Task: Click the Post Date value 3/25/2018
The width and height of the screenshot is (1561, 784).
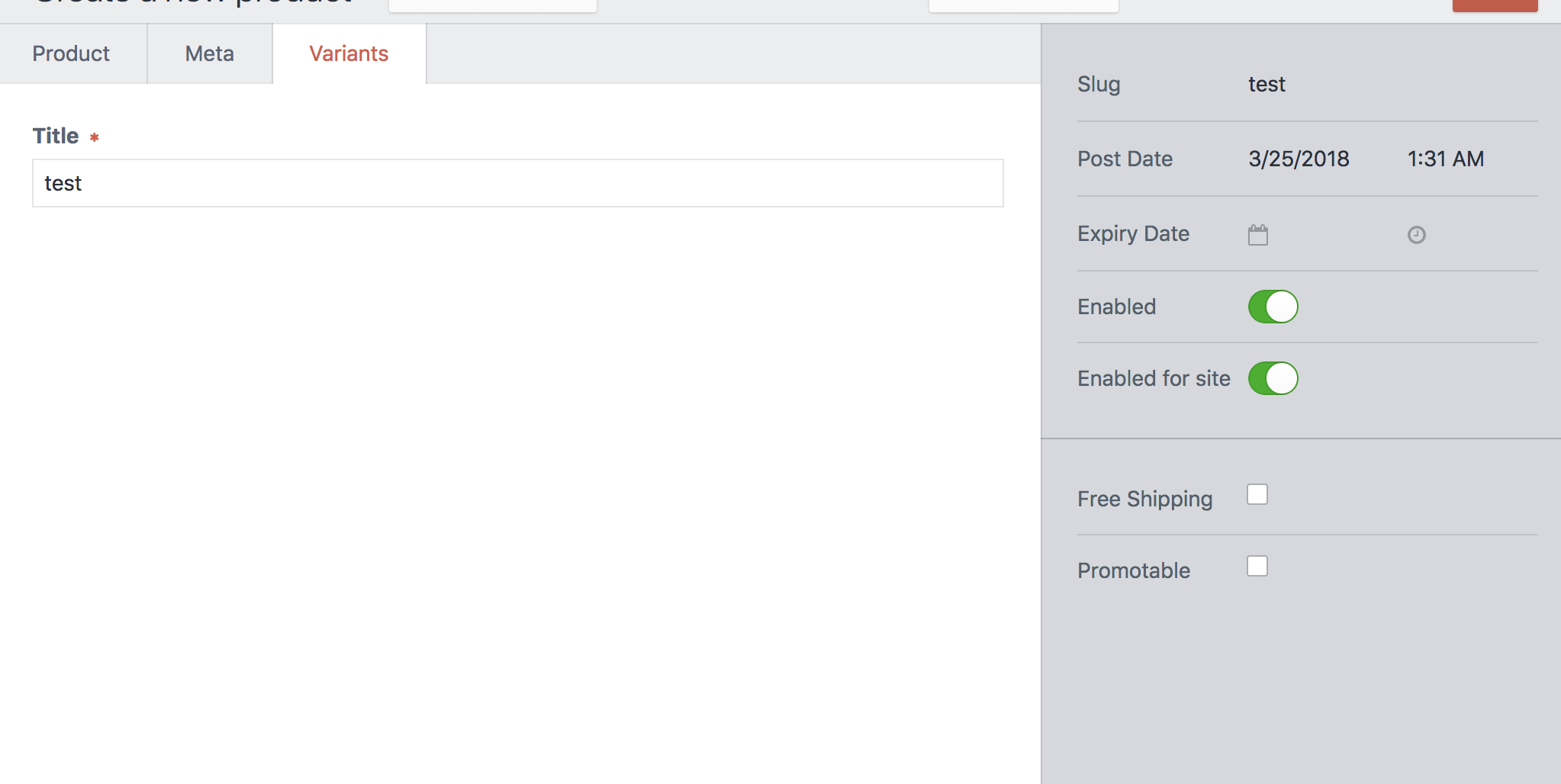Action: click(1298, 159)
